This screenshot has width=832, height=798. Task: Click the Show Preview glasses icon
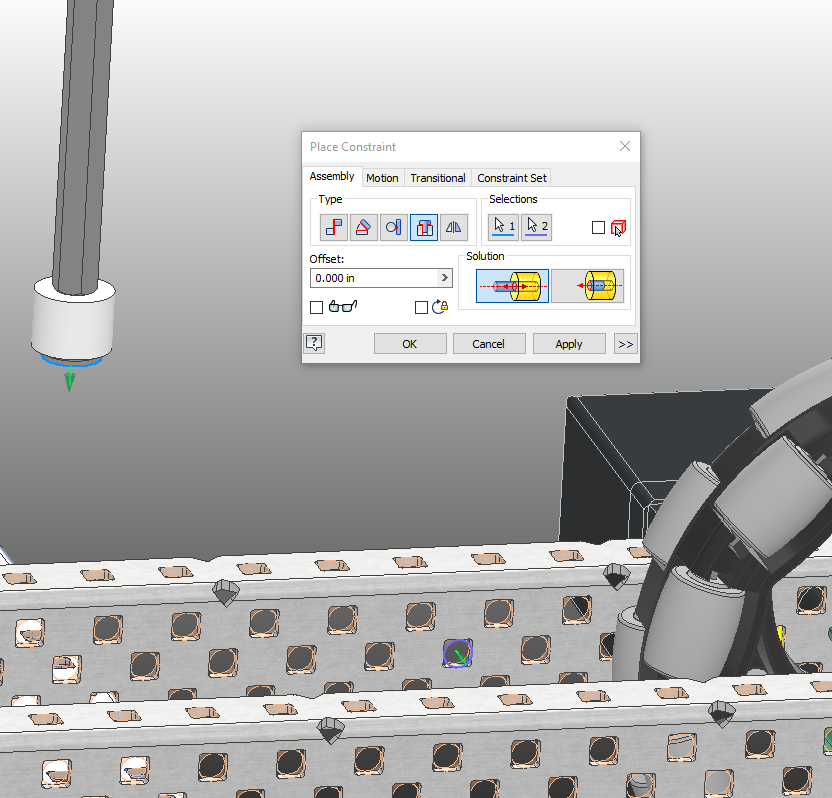pyautogui.click(x=343, y=306)
